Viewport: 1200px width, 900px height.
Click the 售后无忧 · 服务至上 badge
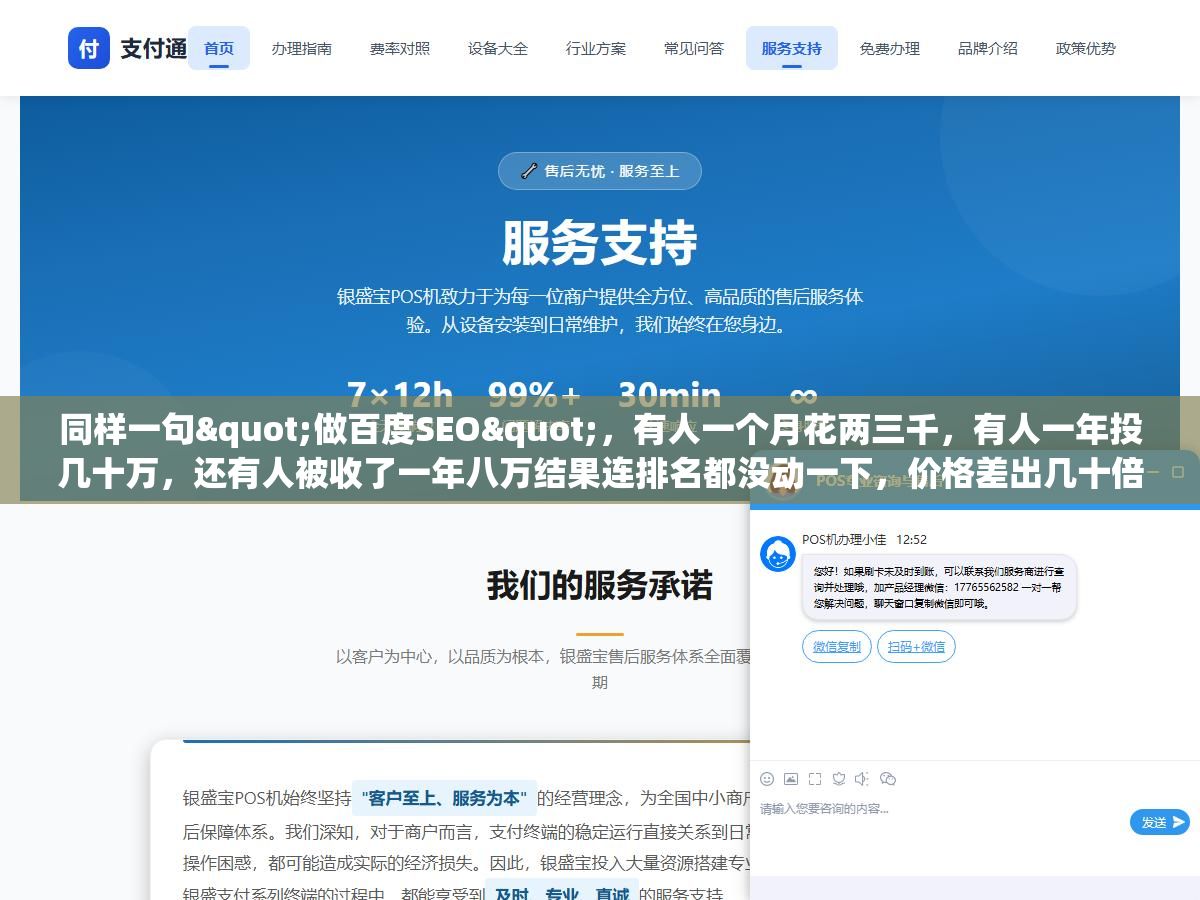click(x=600, y=171)
